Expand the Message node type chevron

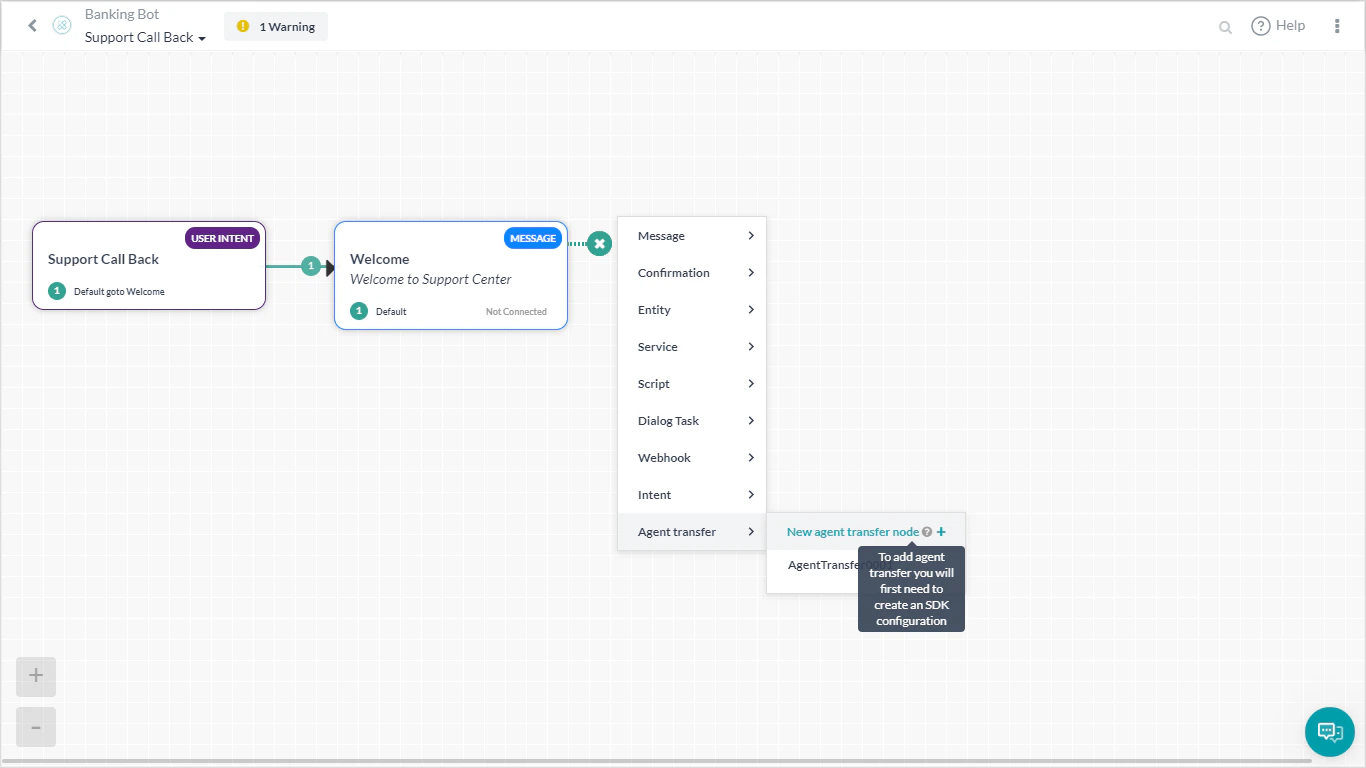[750, 235]
